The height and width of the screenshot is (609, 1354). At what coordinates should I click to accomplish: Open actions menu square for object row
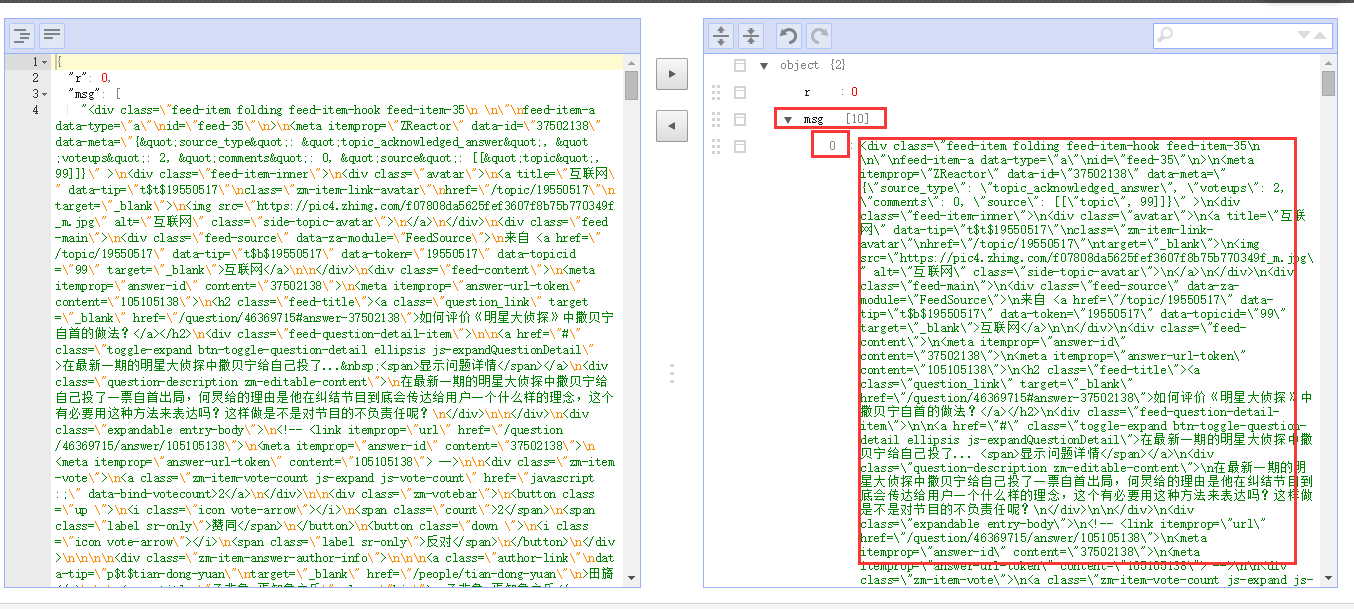point(740,65)
